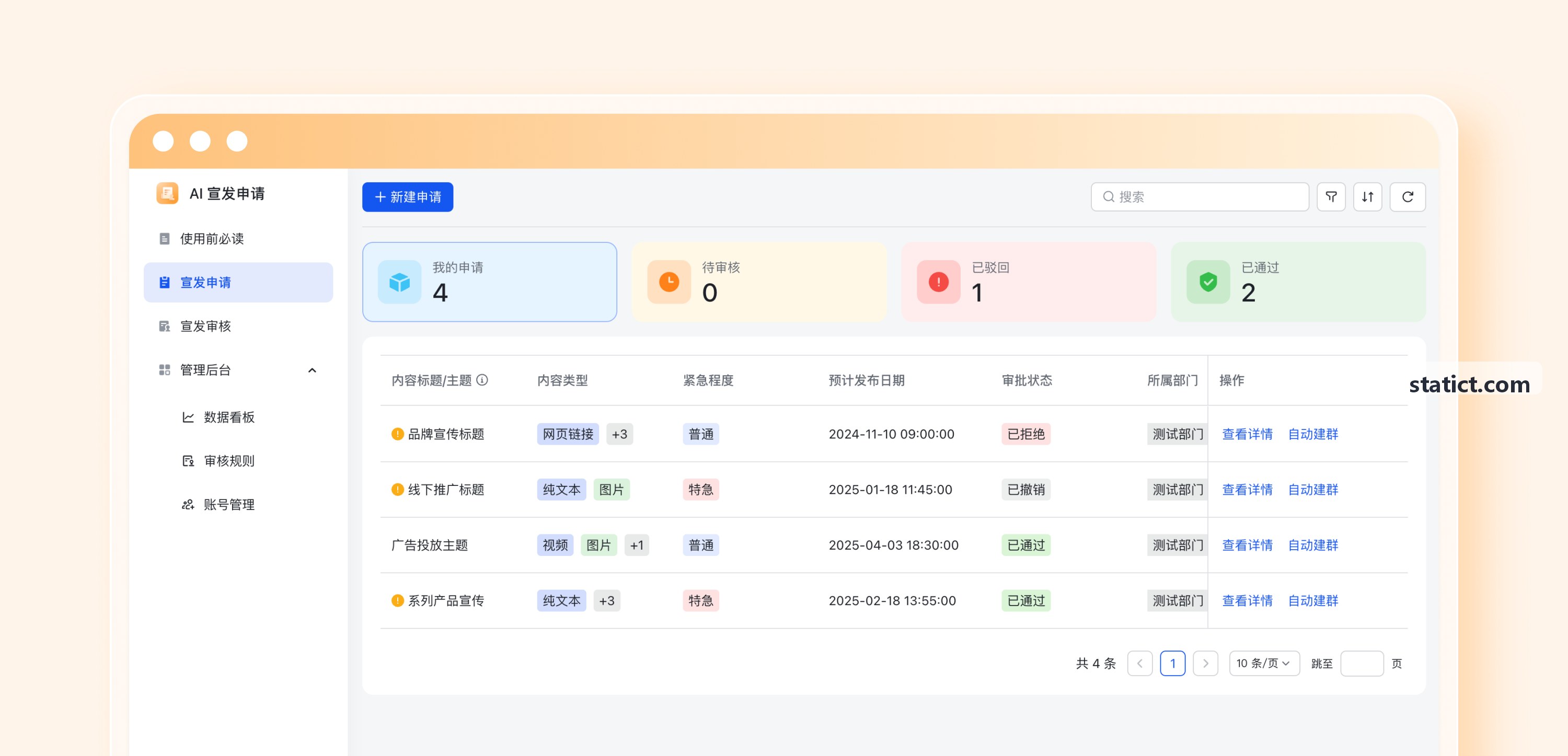Click the 已撤销 status tag
The image size is (1568, 756).
pyautogui.click(x=1025, y=490)
